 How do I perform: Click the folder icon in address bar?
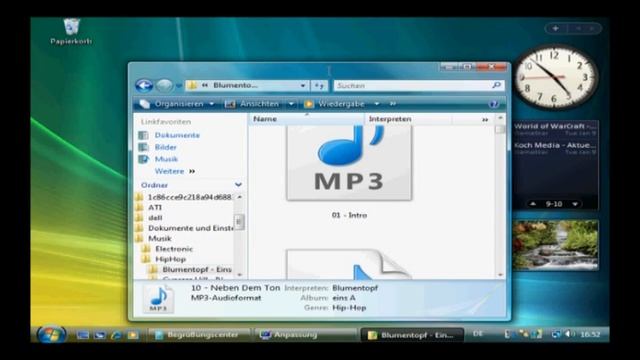point(192,85)
